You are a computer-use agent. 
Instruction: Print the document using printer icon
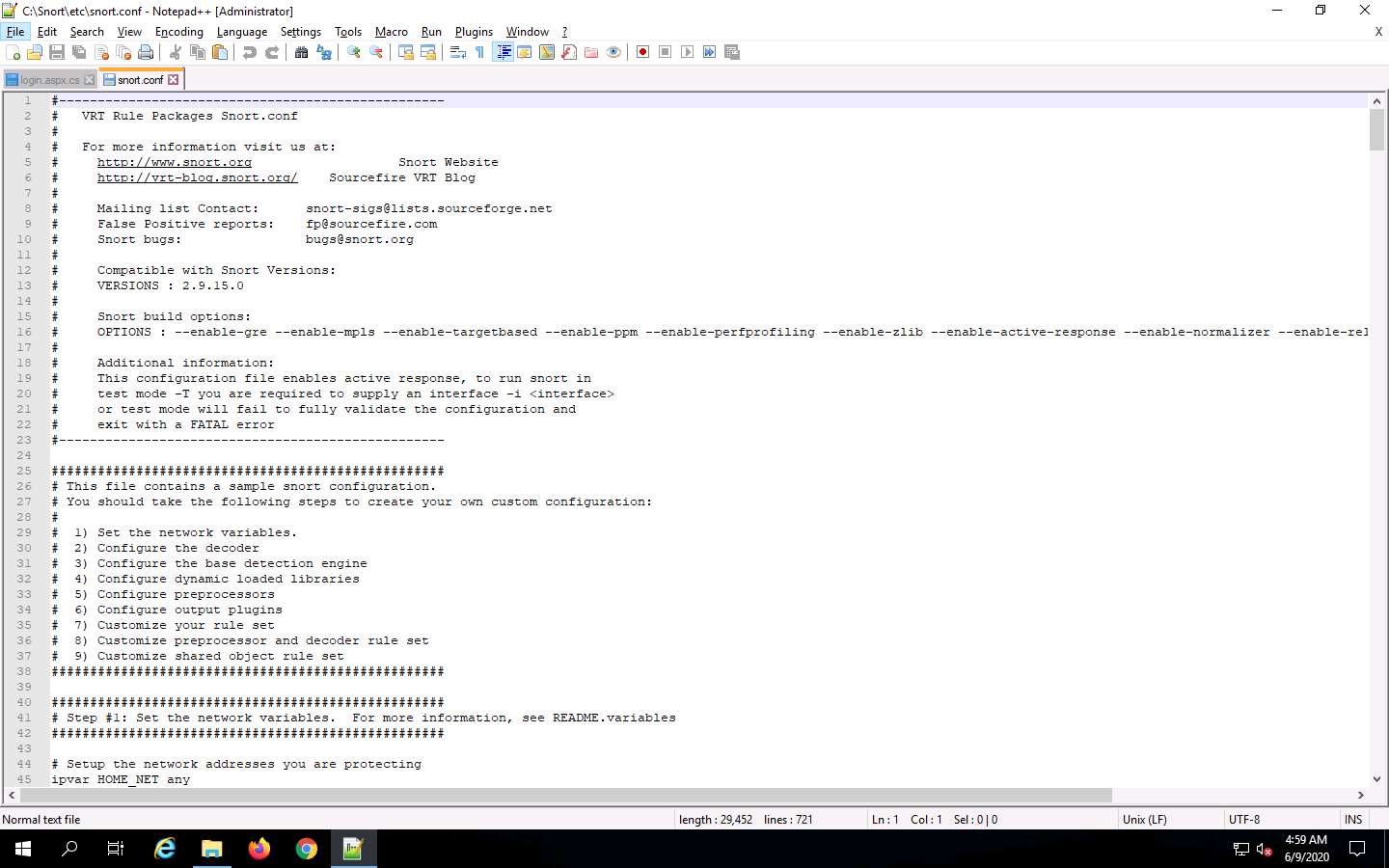tap(146, 52)
